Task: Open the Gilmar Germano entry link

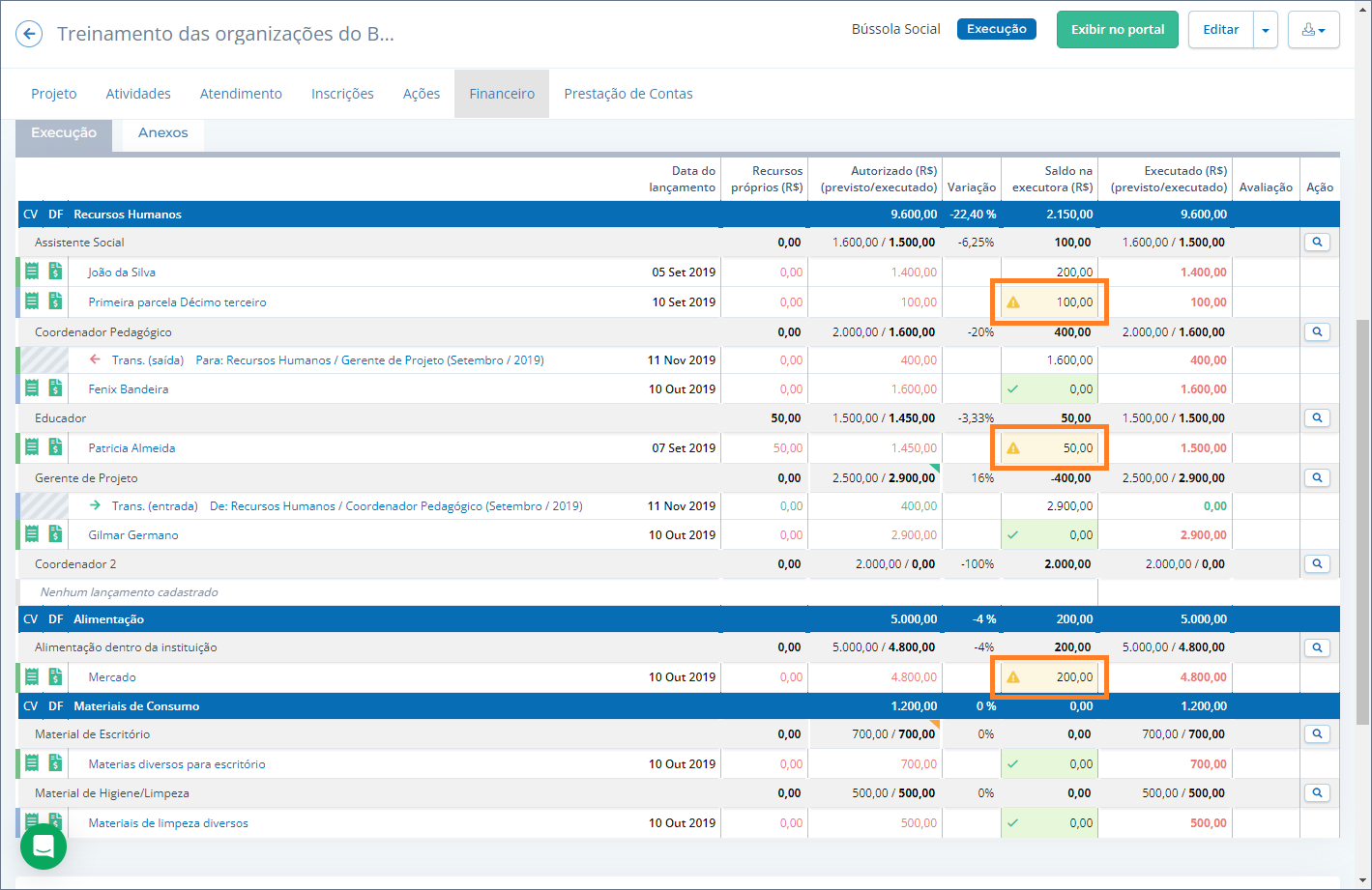Action: (133, 535)
